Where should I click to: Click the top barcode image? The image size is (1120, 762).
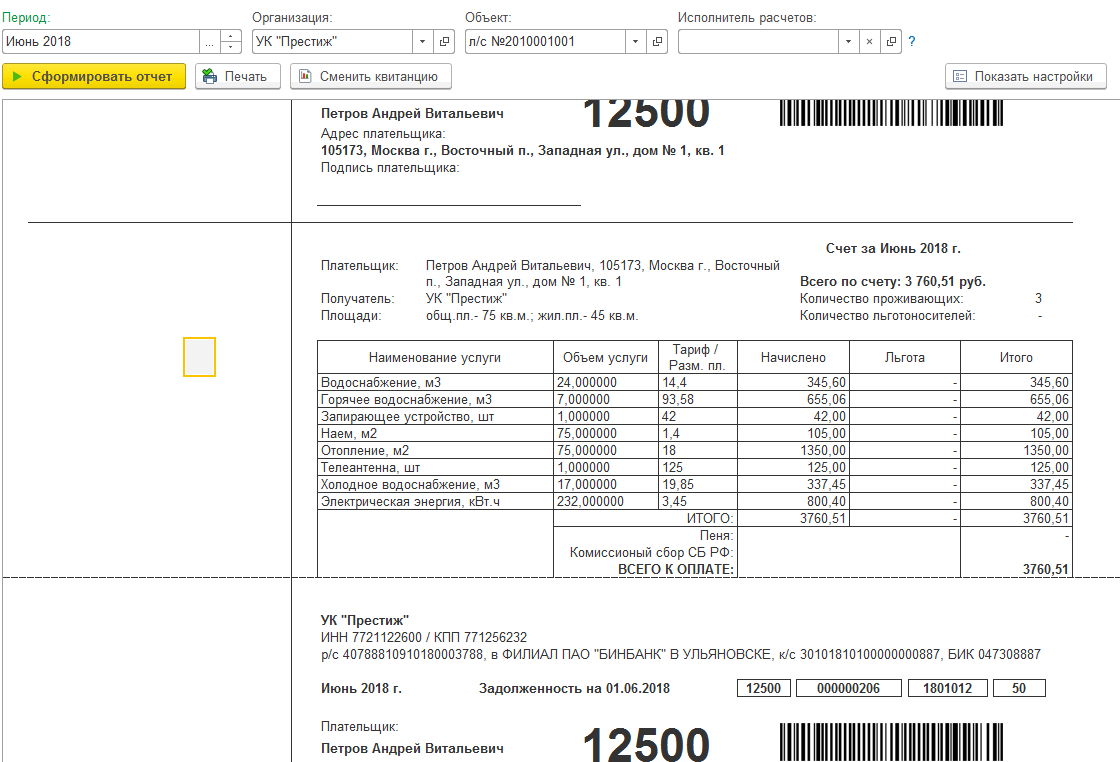891,113
